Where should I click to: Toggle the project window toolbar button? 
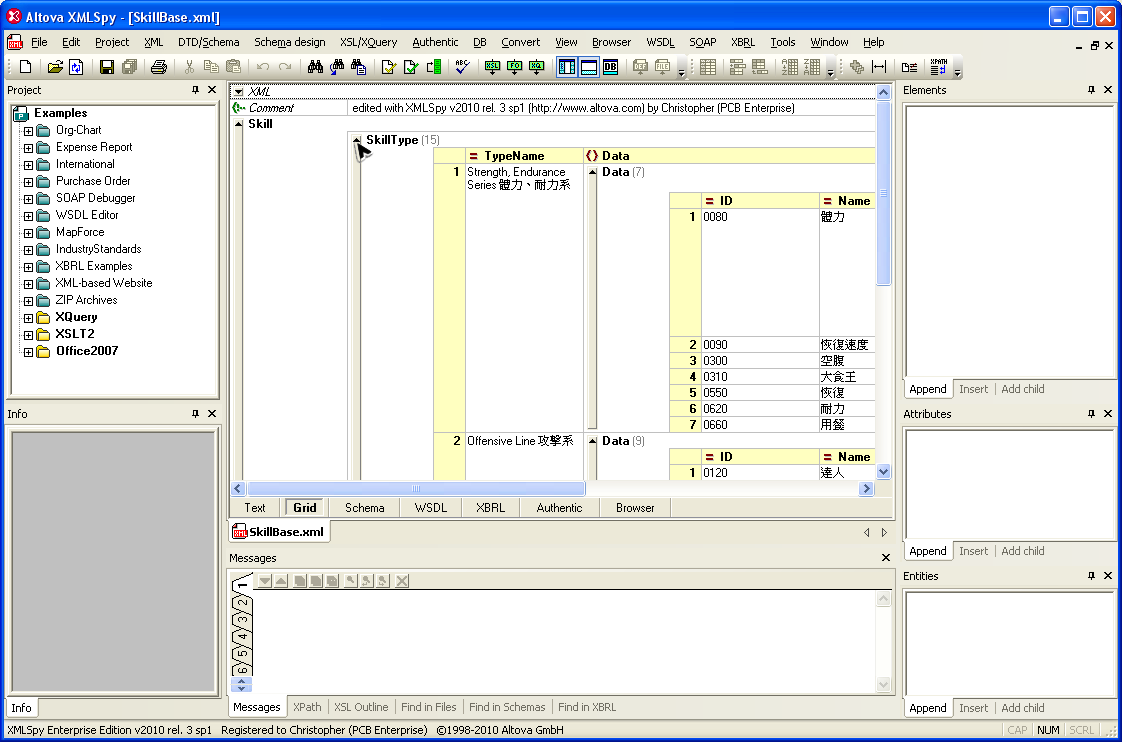click(566, 67)
